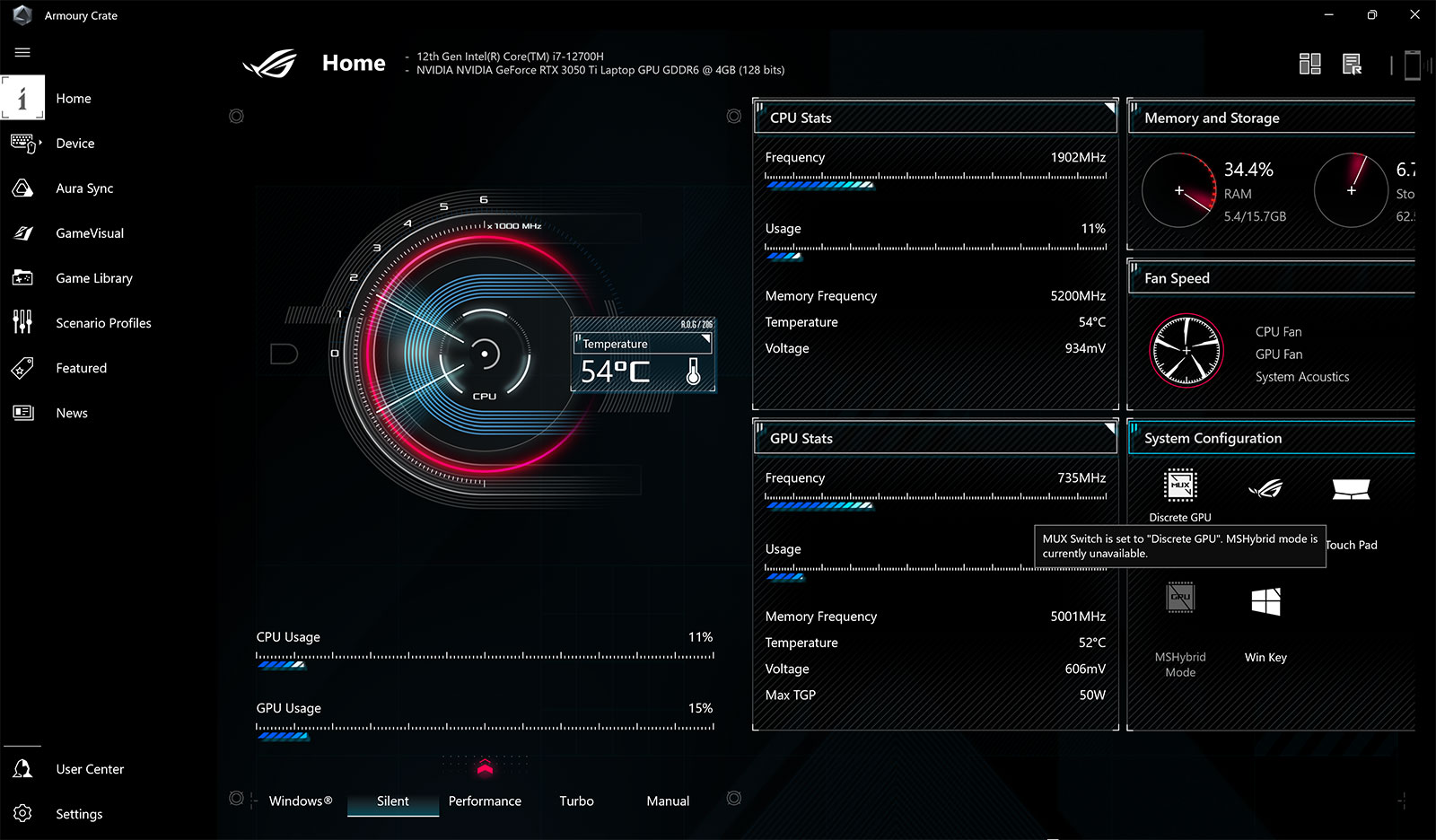1436x840 pixels.
Task: Open Settings label in sidebar
Action: click(x=79, y=813)
